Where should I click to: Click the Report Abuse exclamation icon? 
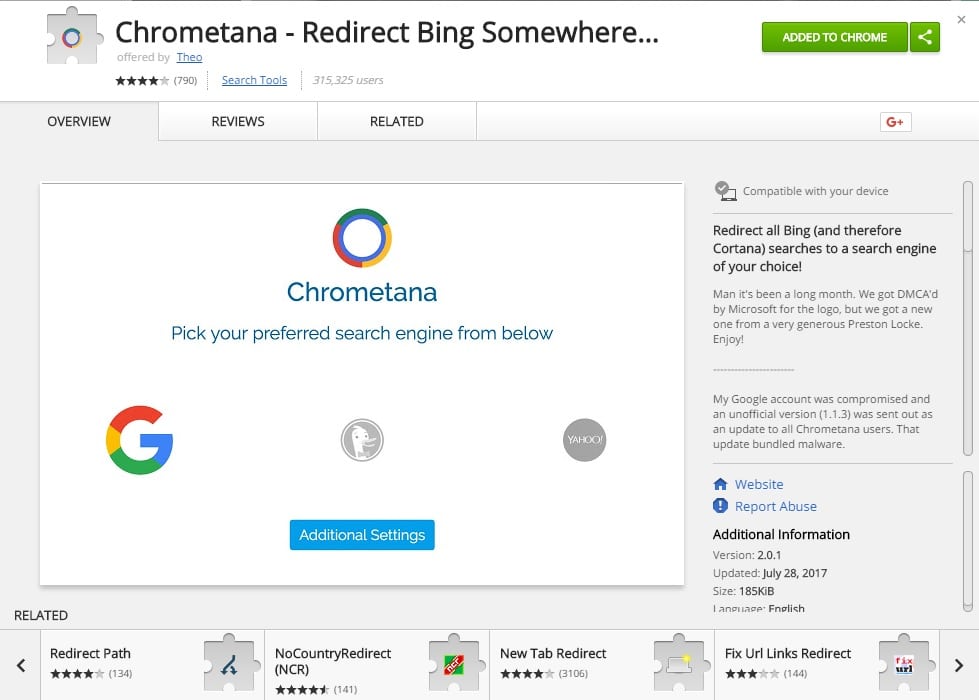click(720, 505)
